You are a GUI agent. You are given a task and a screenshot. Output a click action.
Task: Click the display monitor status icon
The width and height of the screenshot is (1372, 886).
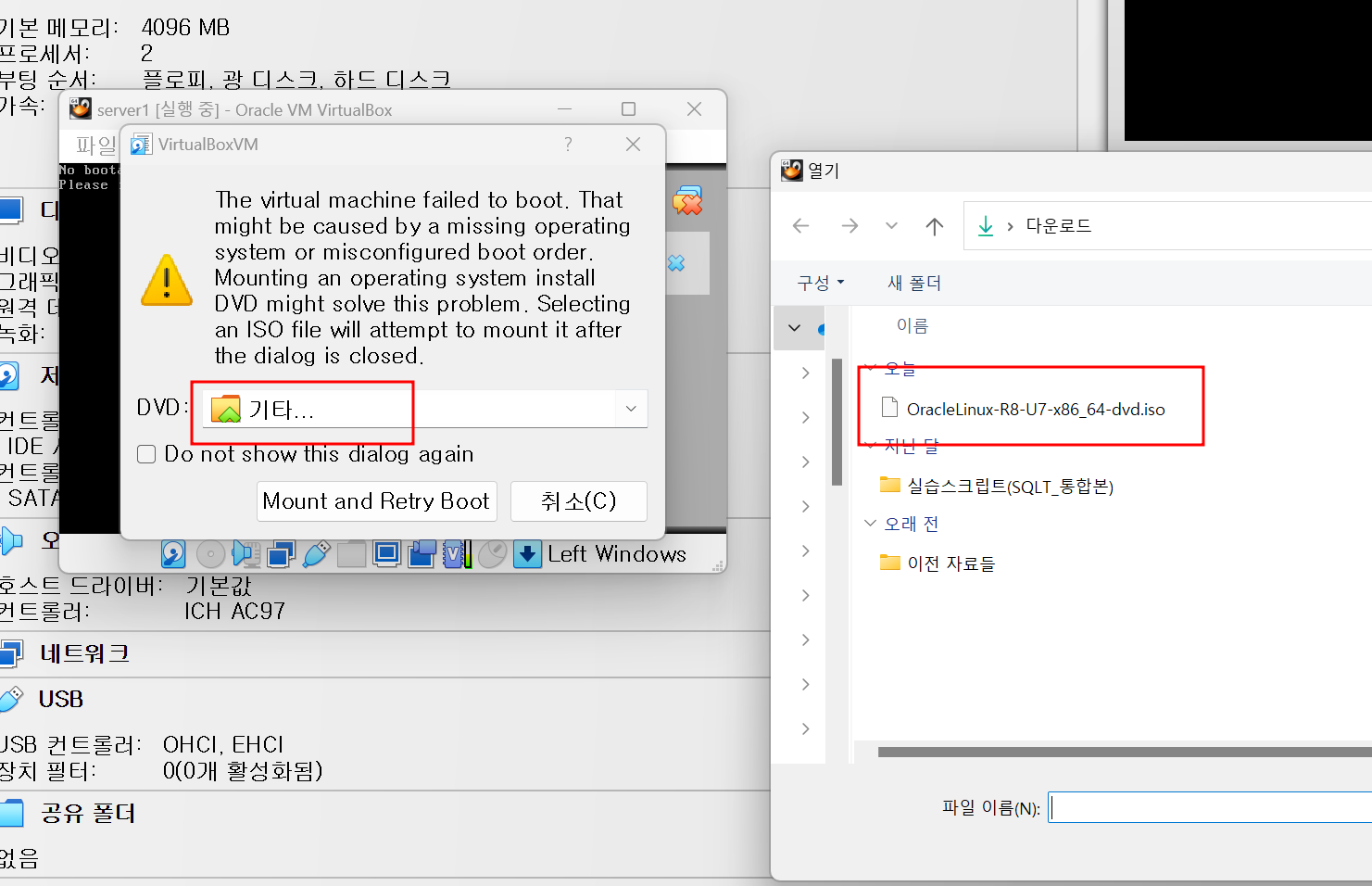[386, 554]
